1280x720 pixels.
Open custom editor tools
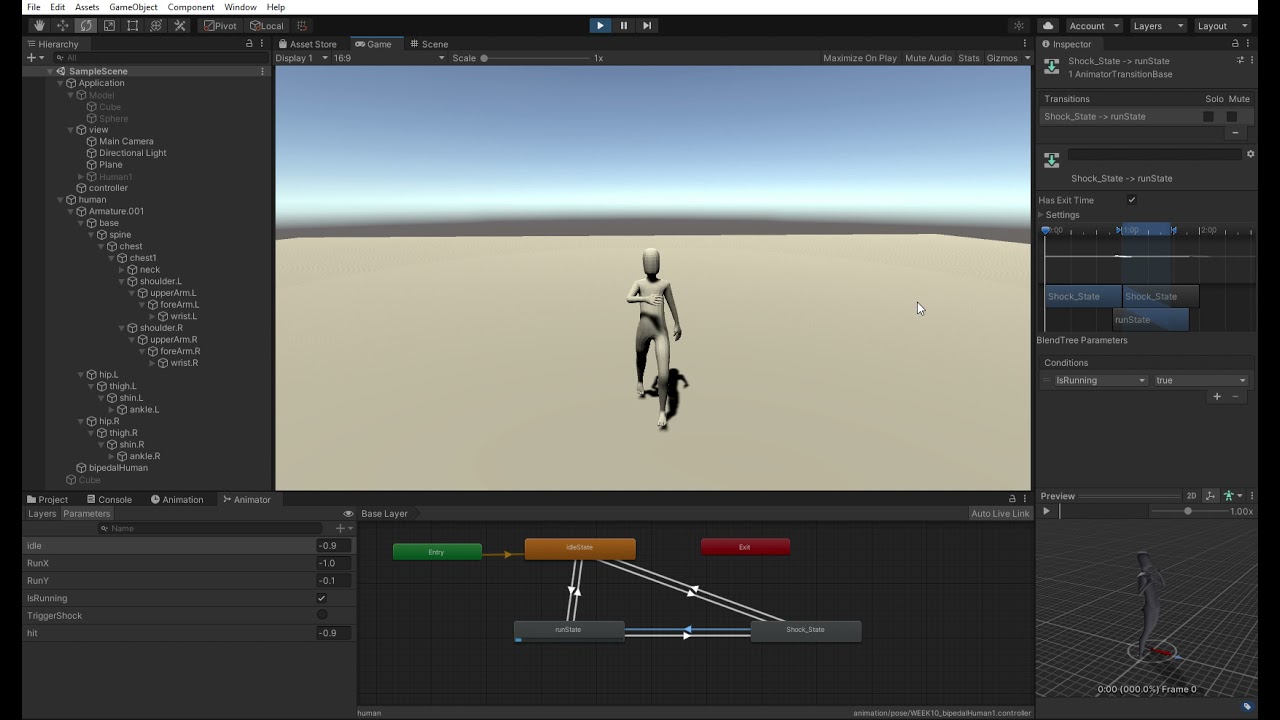click(180, 25)
